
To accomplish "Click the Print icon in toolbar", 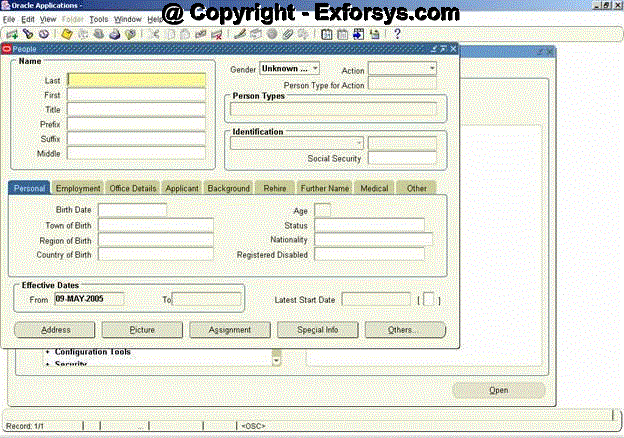I will pos(115,33).
